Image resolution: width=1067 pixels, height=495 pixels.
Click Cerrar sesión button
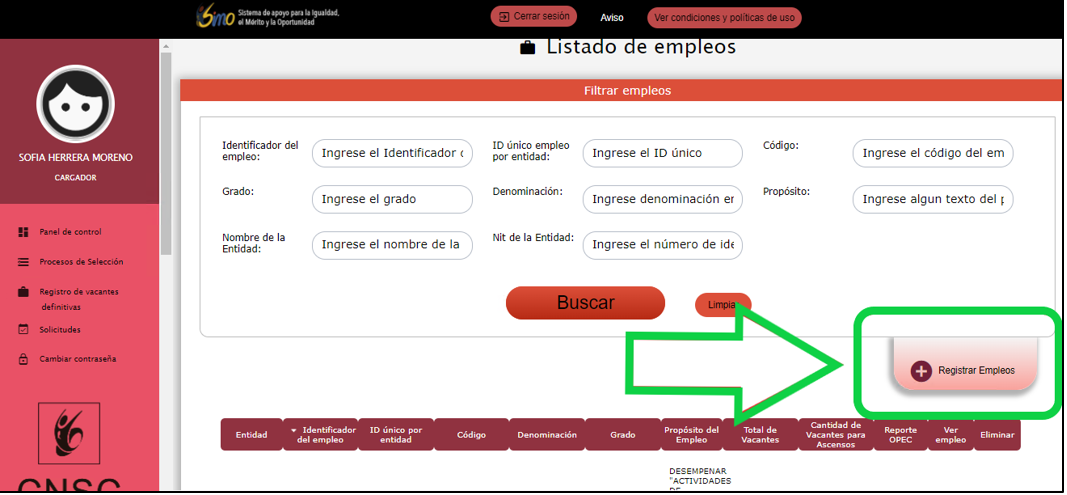pos(534,17)
